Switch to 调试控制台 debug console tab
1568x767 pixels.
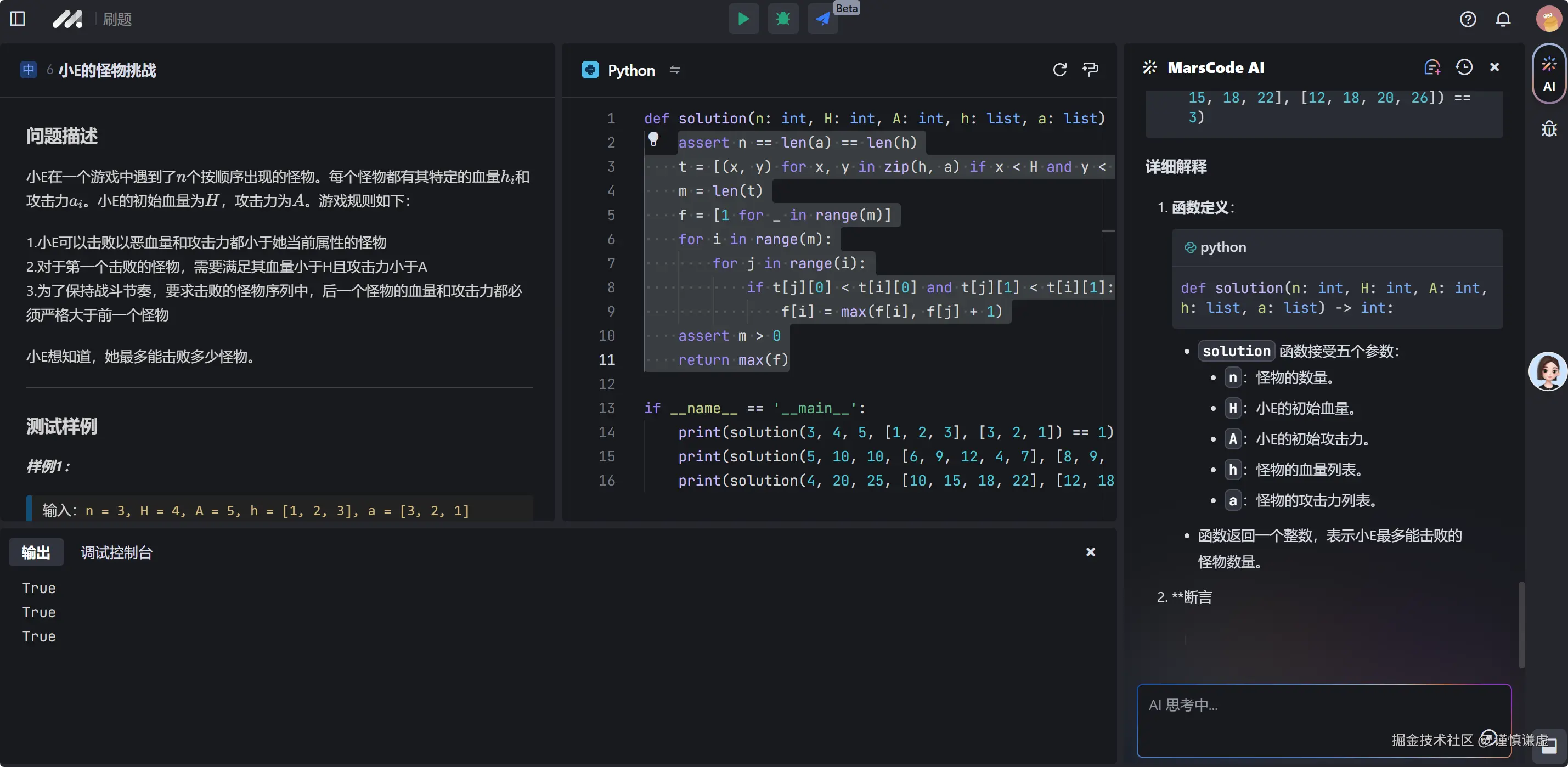tap(116, 552)
